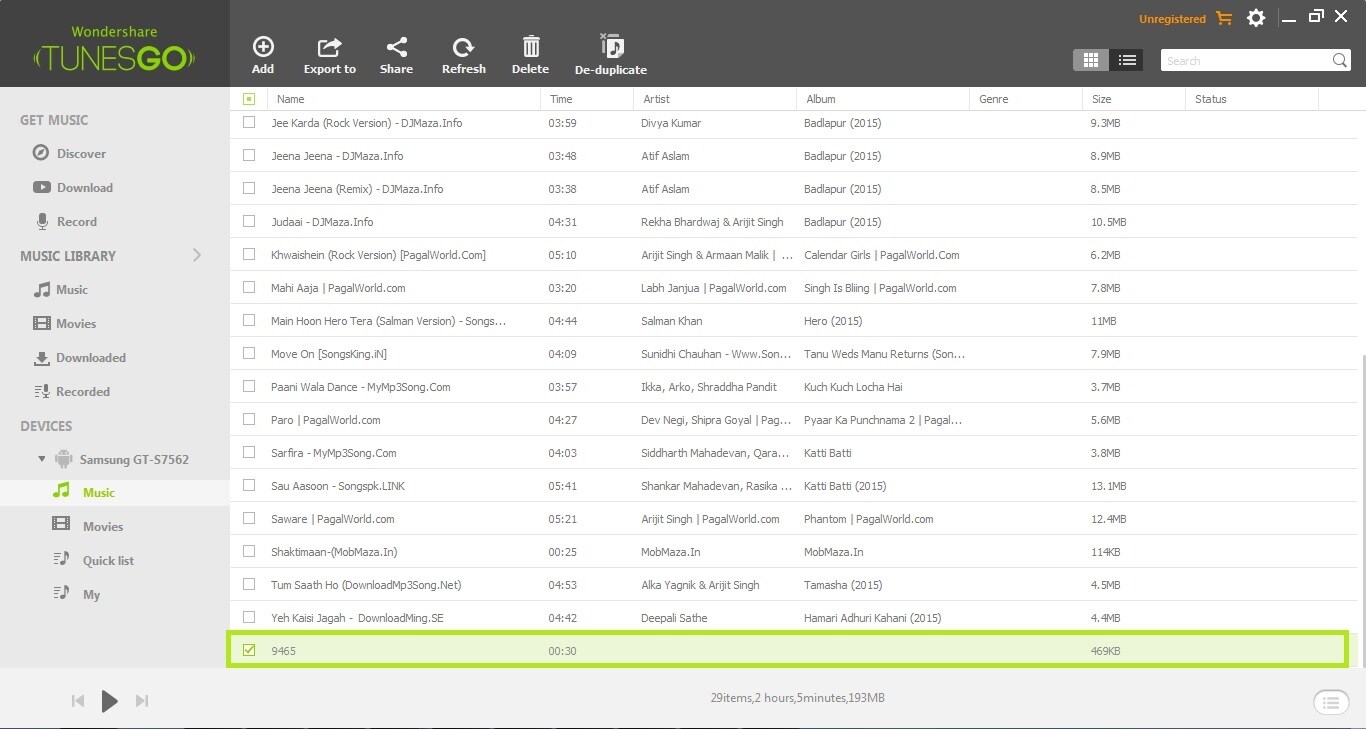Check the Shaktimaan-(MobMaza.In) row
Viewport: 1366px width, 729px height.
[x=249, y=552]
